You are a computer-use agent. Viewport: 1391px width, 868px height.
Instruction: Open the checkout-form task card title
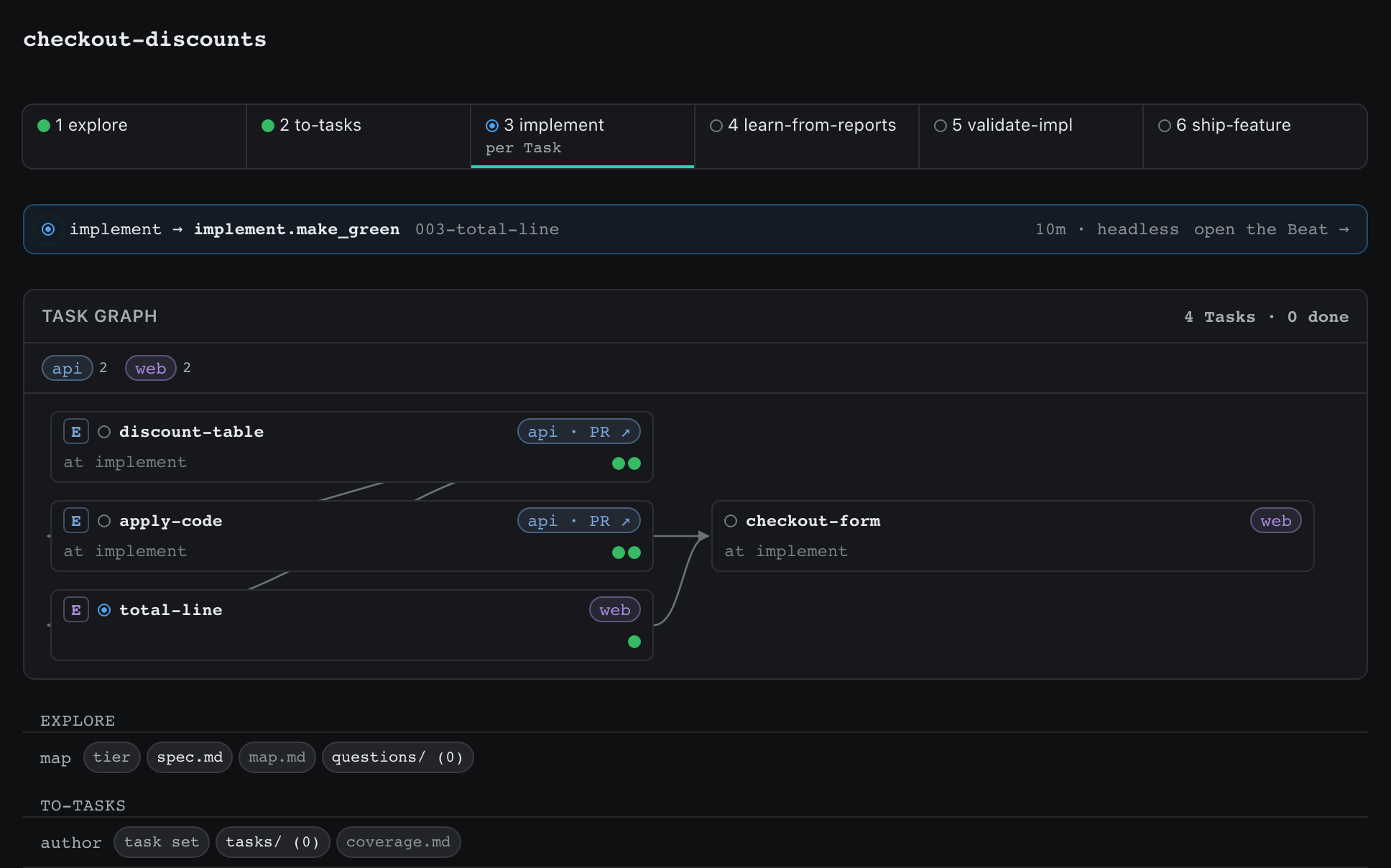click(813, 521)
